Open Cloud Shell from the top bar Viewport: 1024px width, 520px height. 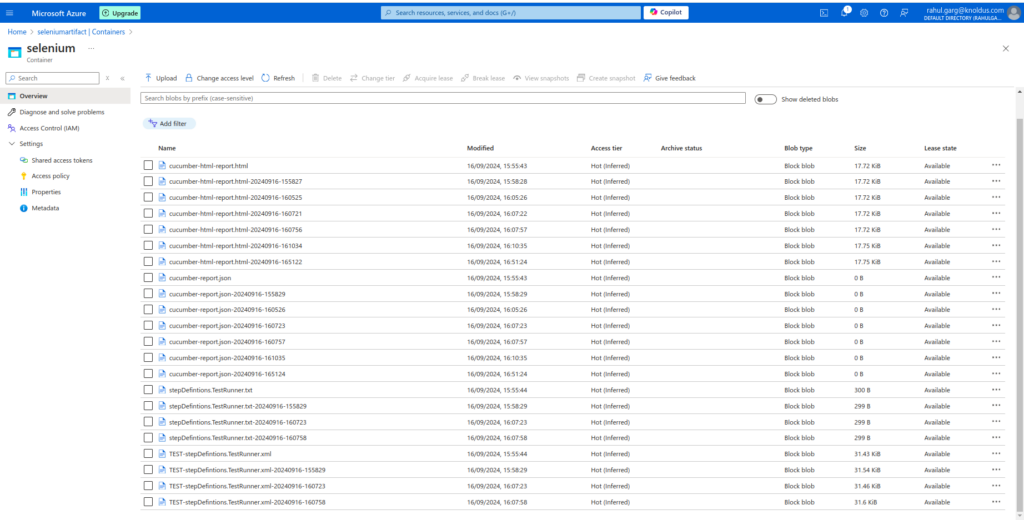(x=823, y=12)
